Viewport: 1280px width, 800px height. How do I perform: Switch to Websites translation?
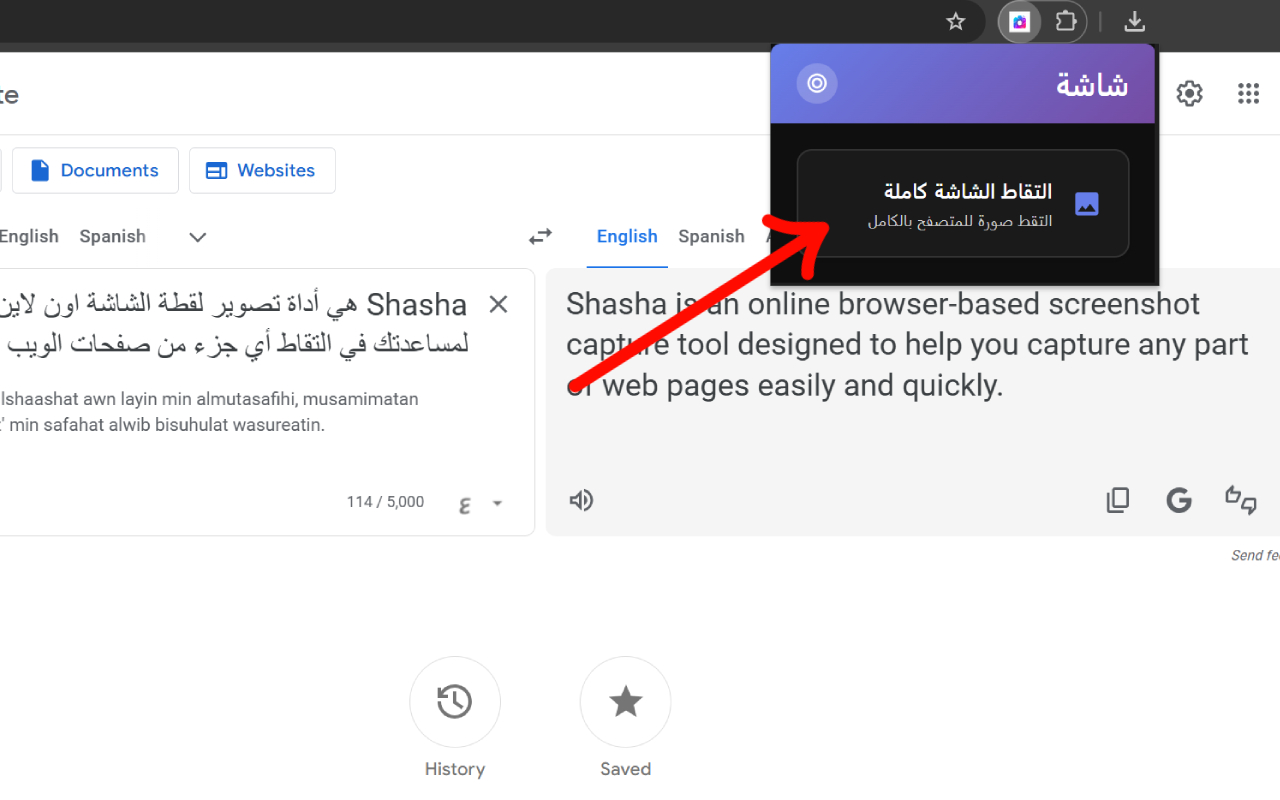pos(262,171)
